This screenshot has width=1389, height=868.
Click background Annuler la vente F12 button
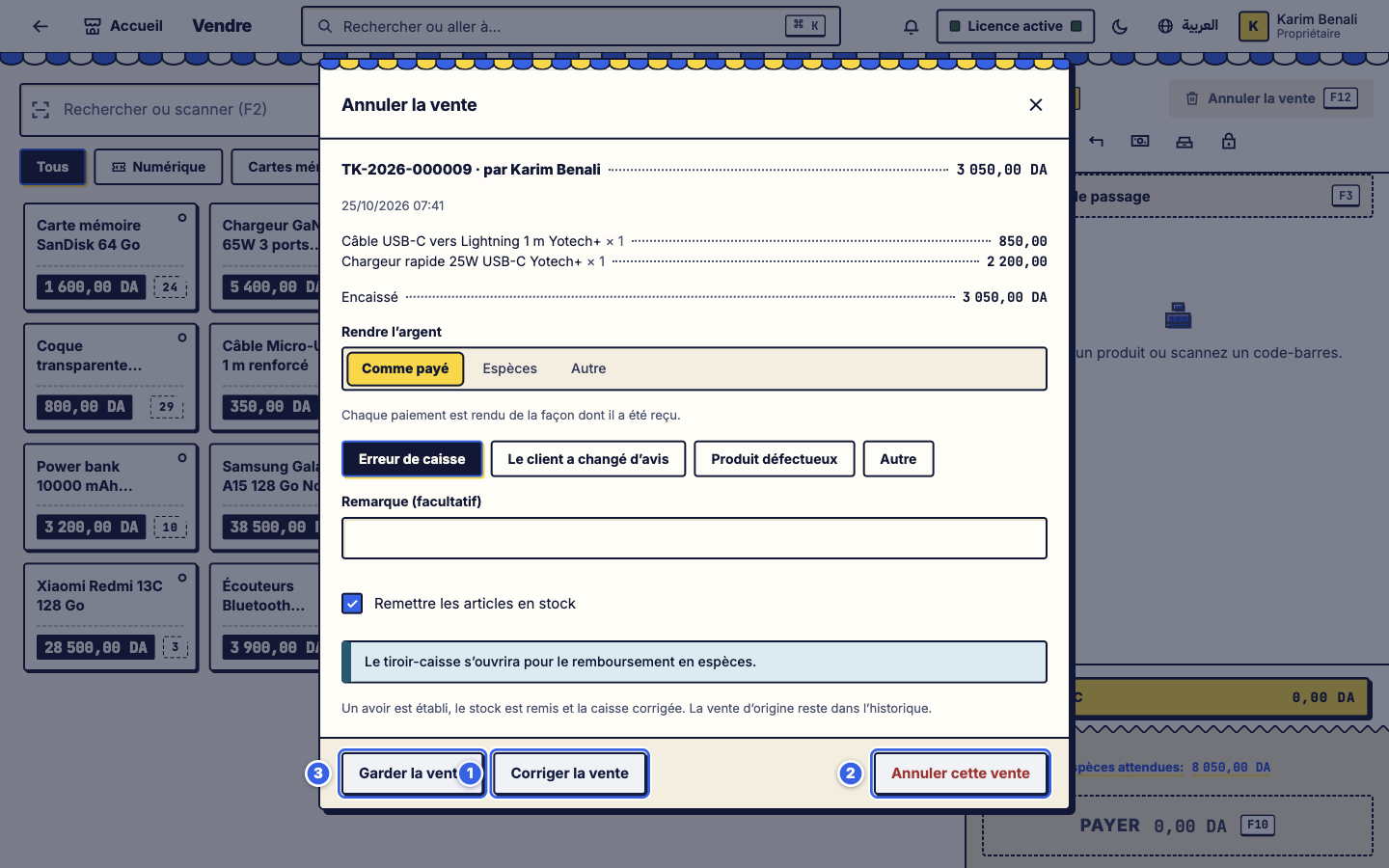pyautogui.click(x=1271, y=98)
